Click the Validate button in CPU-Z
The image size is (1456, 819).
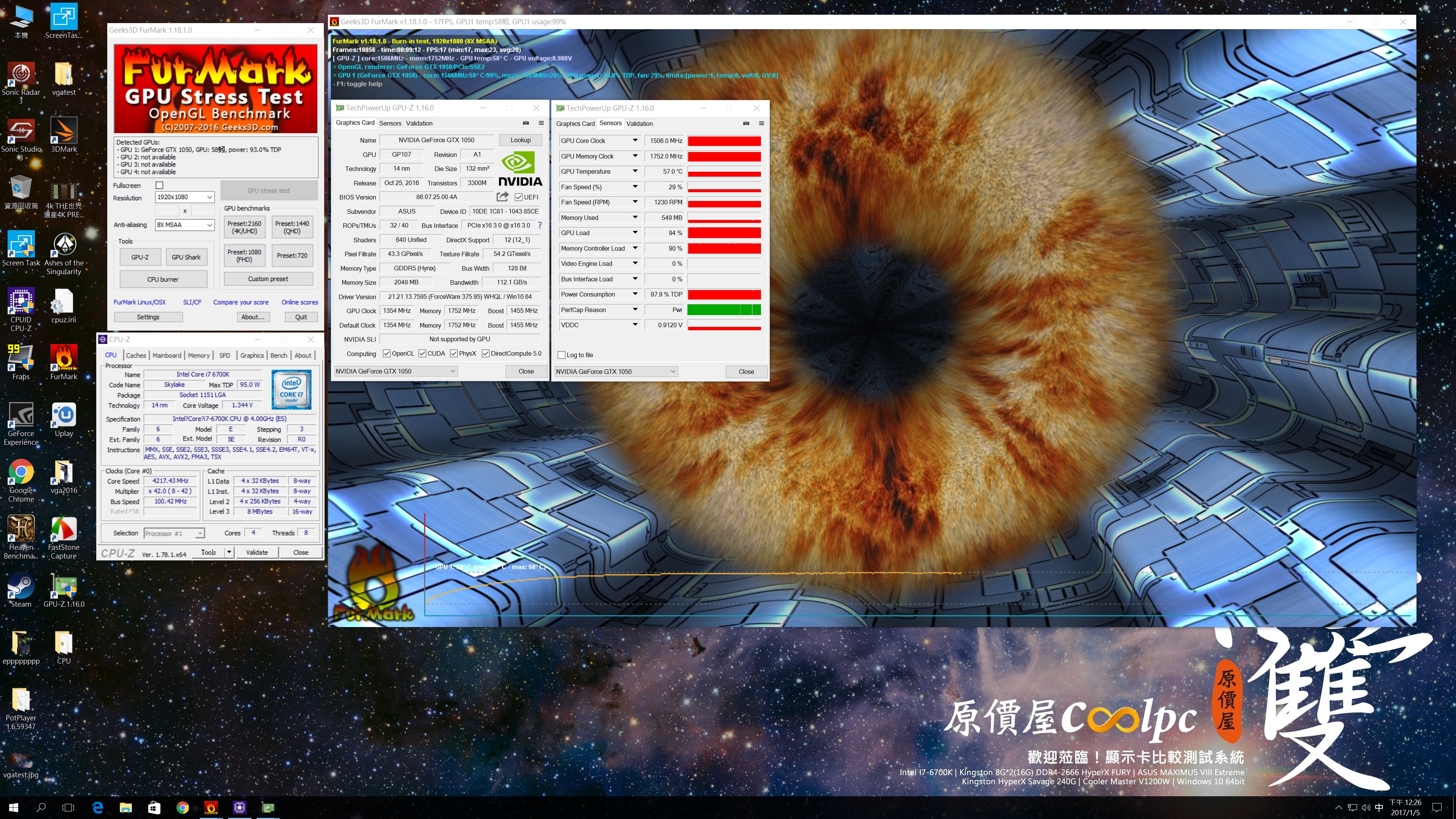pos(257,552)
